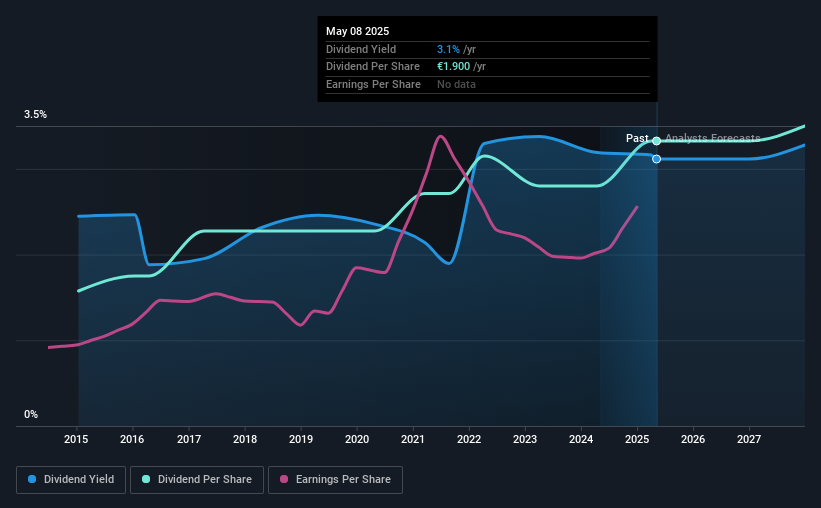Click the €1.900 dividend per share value
This screenshot has width=821, height=508.
pyautogui.click(x=453, y=67)
